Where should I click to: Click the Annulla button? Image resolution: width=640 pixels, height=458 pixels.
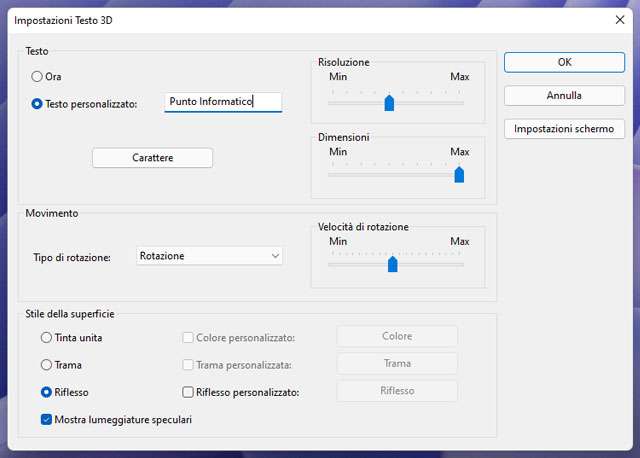coord(564,96)
